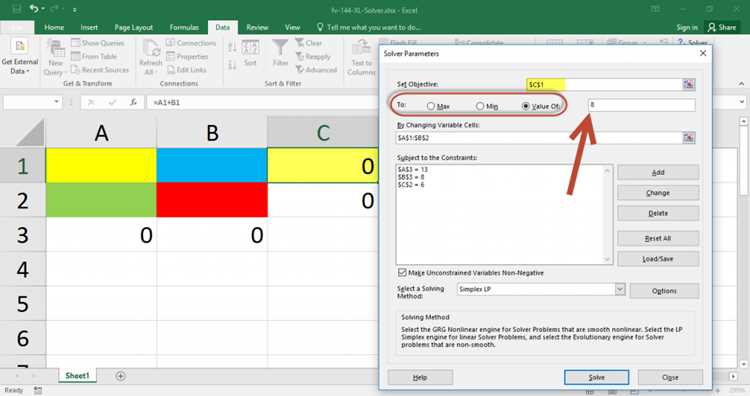Click the Change constraint button
The height and width of the screenshot is (396, 750).
(x=658, y=193)
